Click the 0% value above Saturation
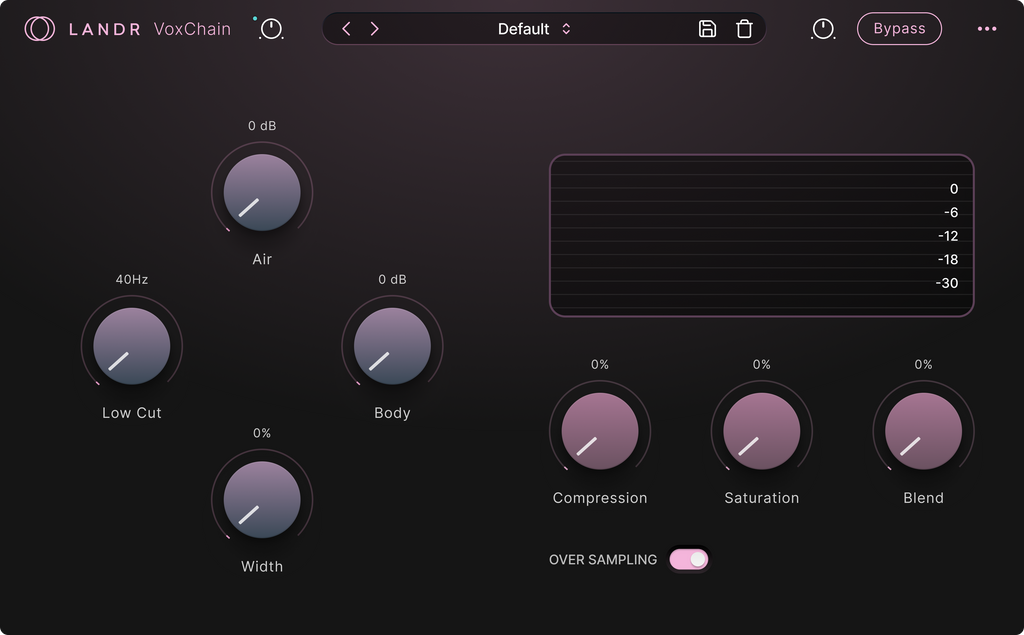This screenshot has width=1024, height=635. [761, 365]
